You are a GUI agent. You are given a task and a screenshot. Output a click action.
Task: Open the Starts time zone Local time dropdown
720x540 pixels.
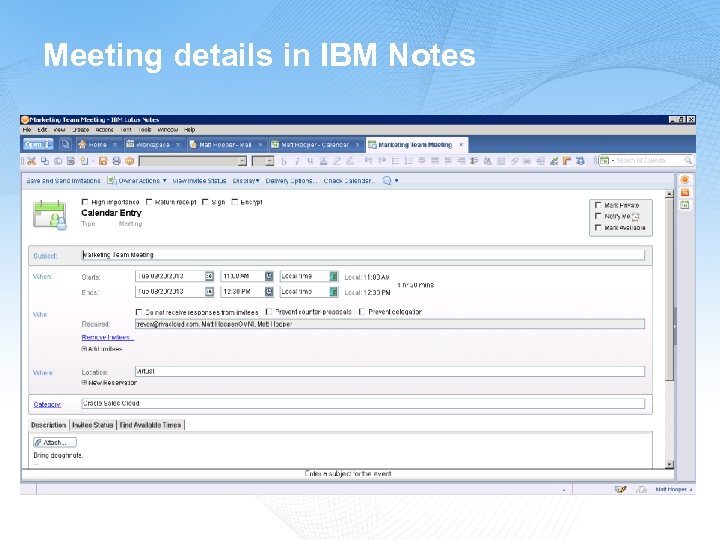click(334, 276)
